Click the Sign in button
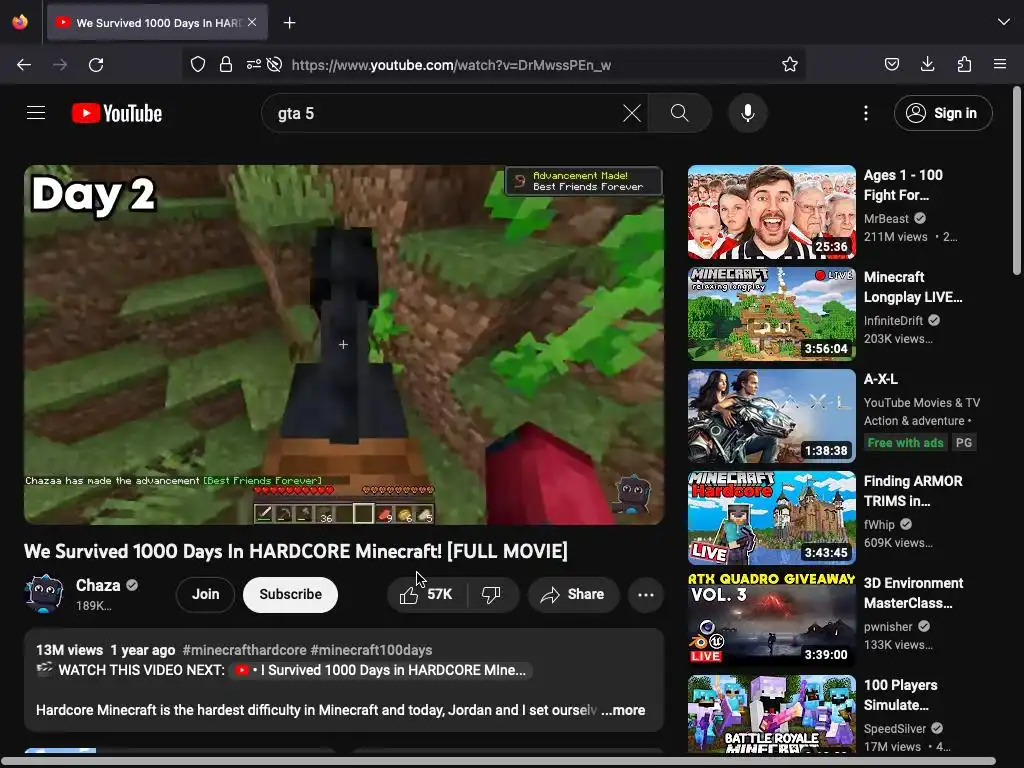1024x768 pixels. (943, 113)
